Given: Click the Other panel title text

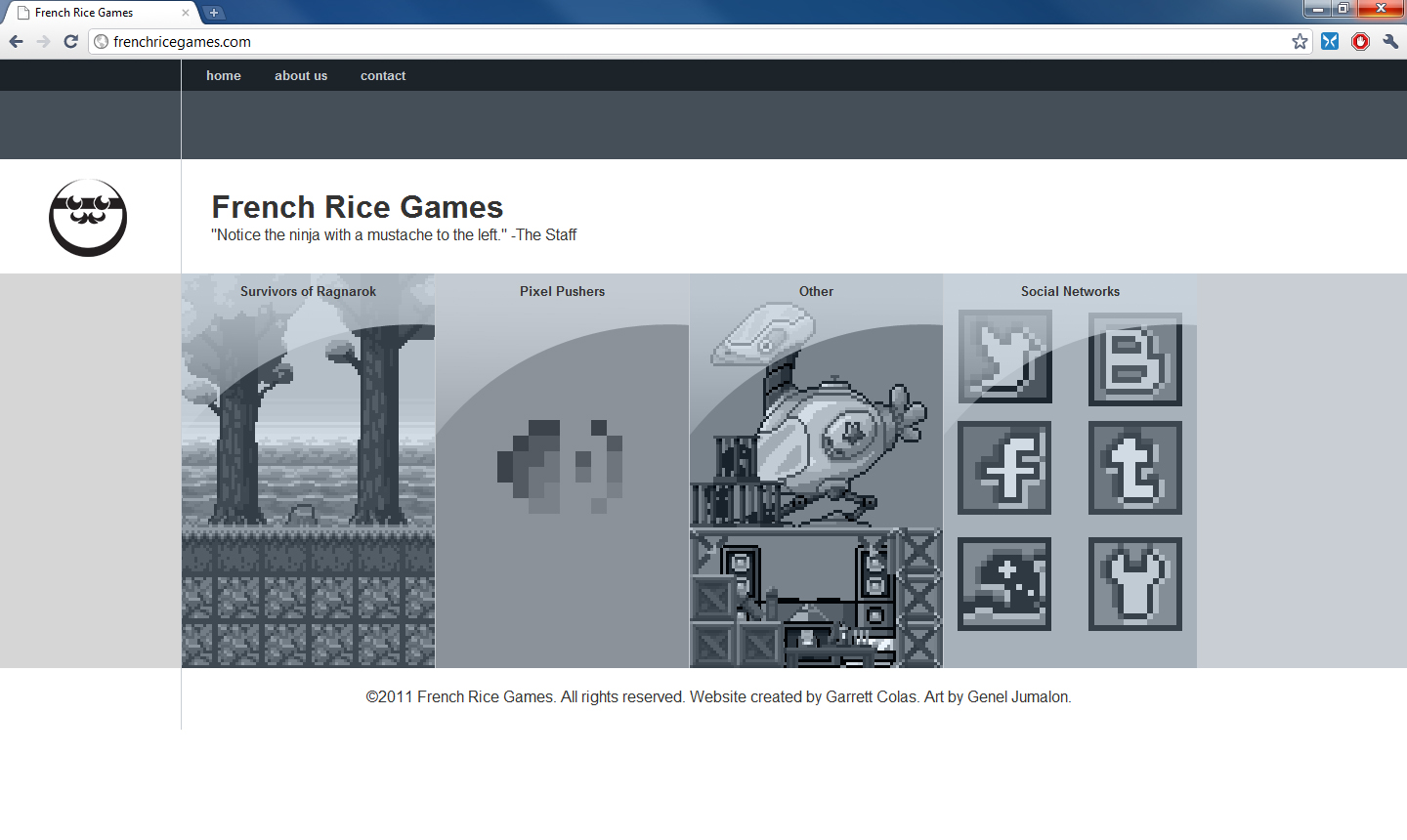Looking at the screenshot, I should coord(816,291).
